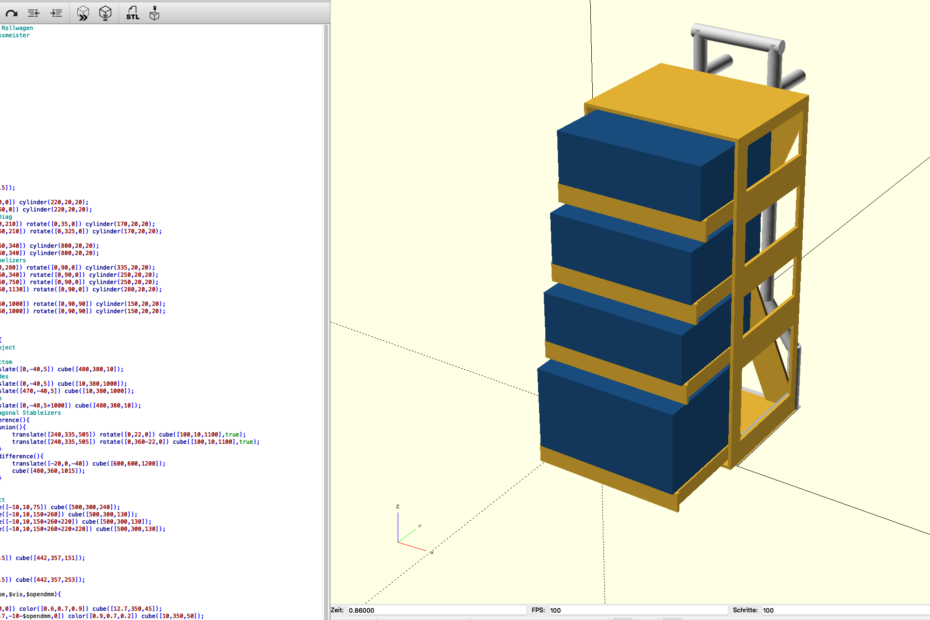Run Preview with the cube arrows icon

pos(83,13)
